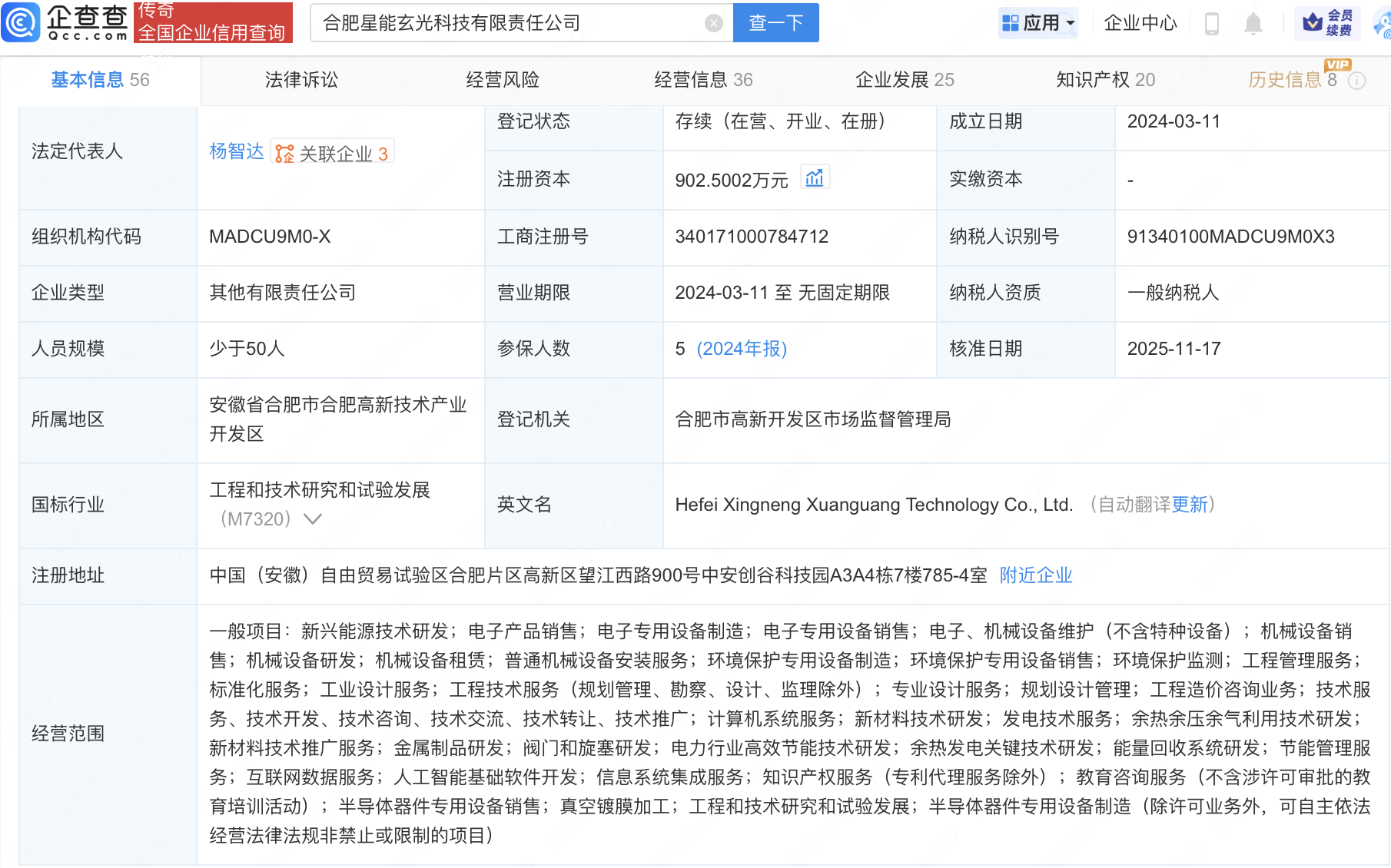Image resolution: width=1391 pixels, height=868 pixels.
Task: Expand the 应用 dropdown menu
Action: (x=1071, y=24)
